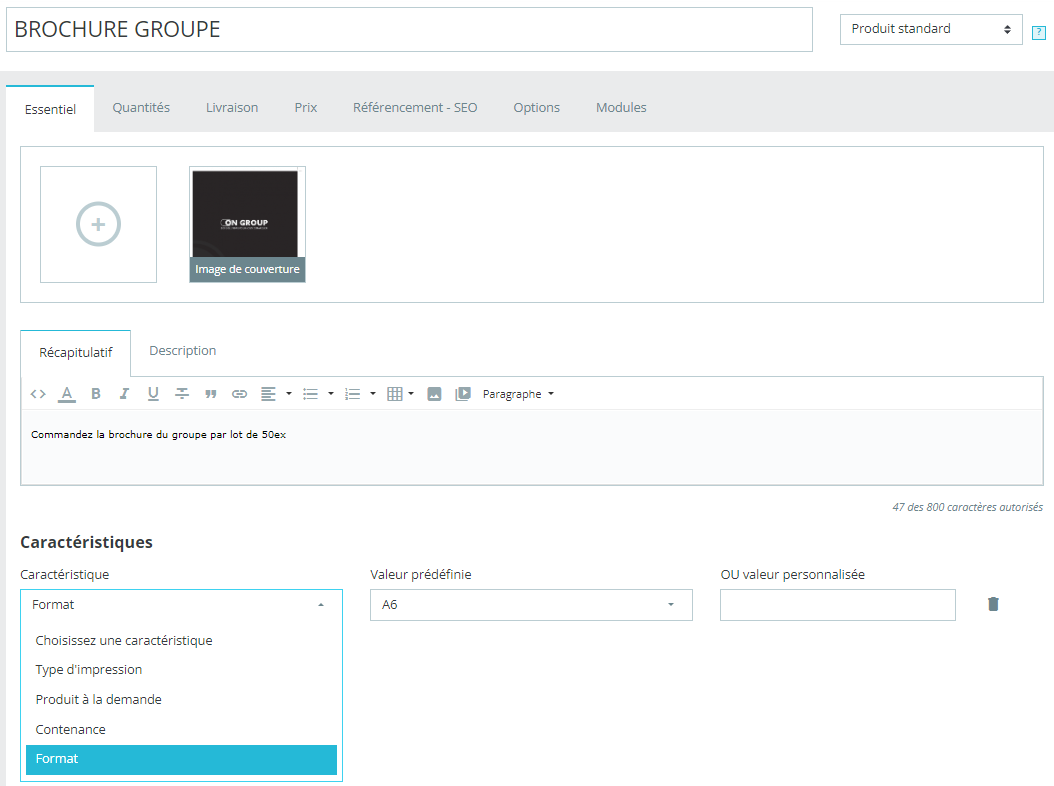Viewport: 1054px width, 786px height.
Task: Click the strikethrough formatting icon
Action: [182, 394]
